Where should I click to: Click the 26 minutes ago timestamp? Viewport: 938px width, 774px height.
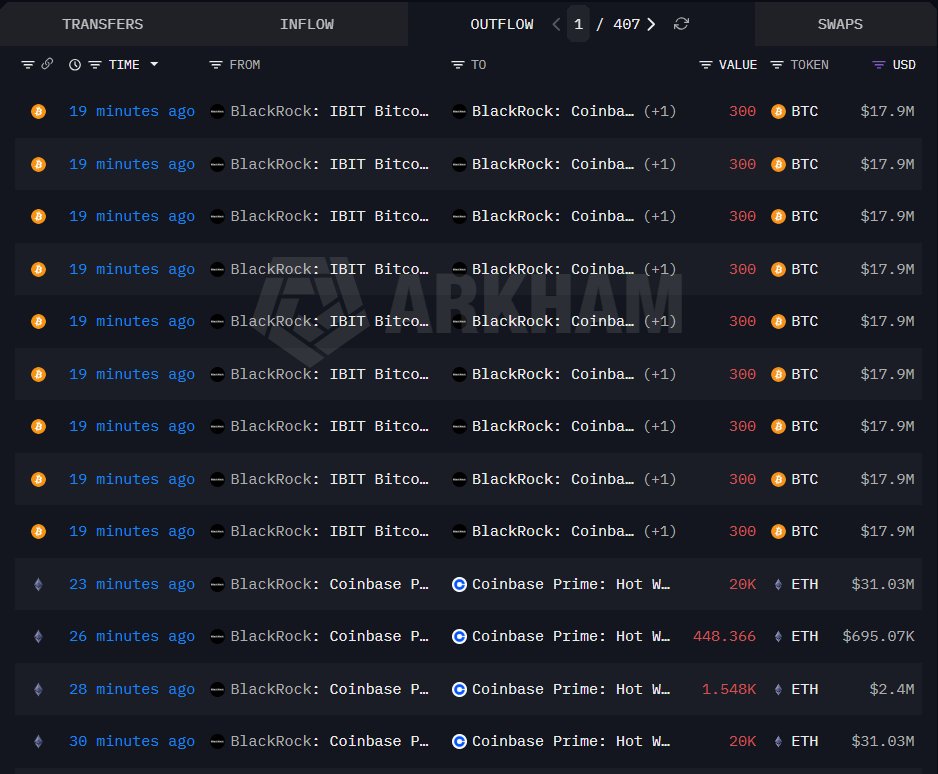[x=132, y=636]
